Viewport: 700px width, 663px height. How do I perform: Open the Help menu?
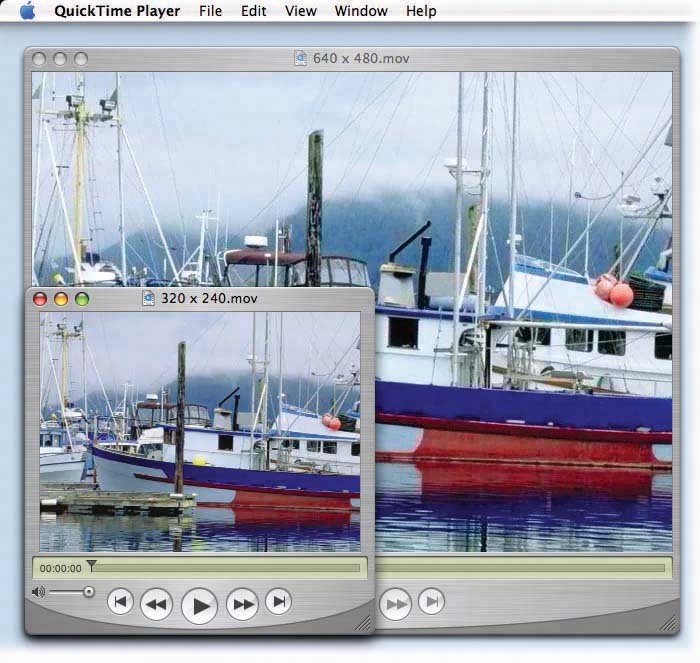(x=421, y=11)
